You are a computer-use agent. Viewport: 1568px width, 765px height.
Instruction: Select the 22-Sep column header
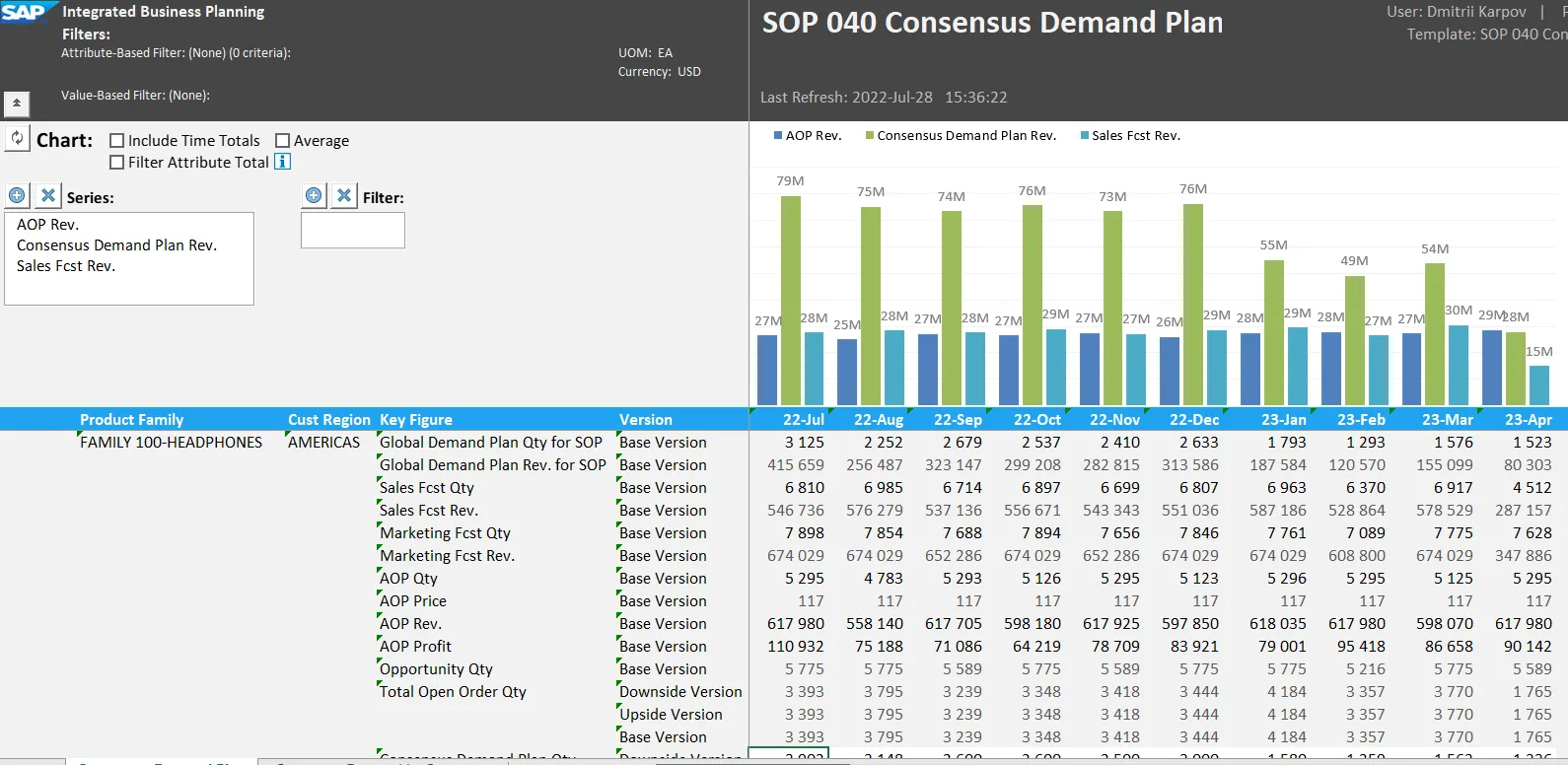coord(958,419)
